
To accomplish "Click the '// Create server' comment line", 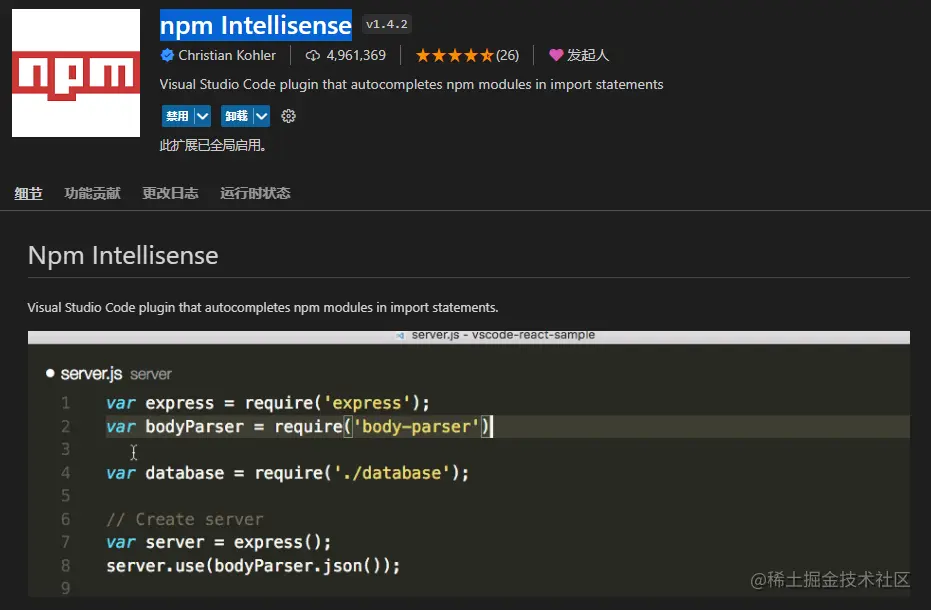I will (x=185, y=519).
